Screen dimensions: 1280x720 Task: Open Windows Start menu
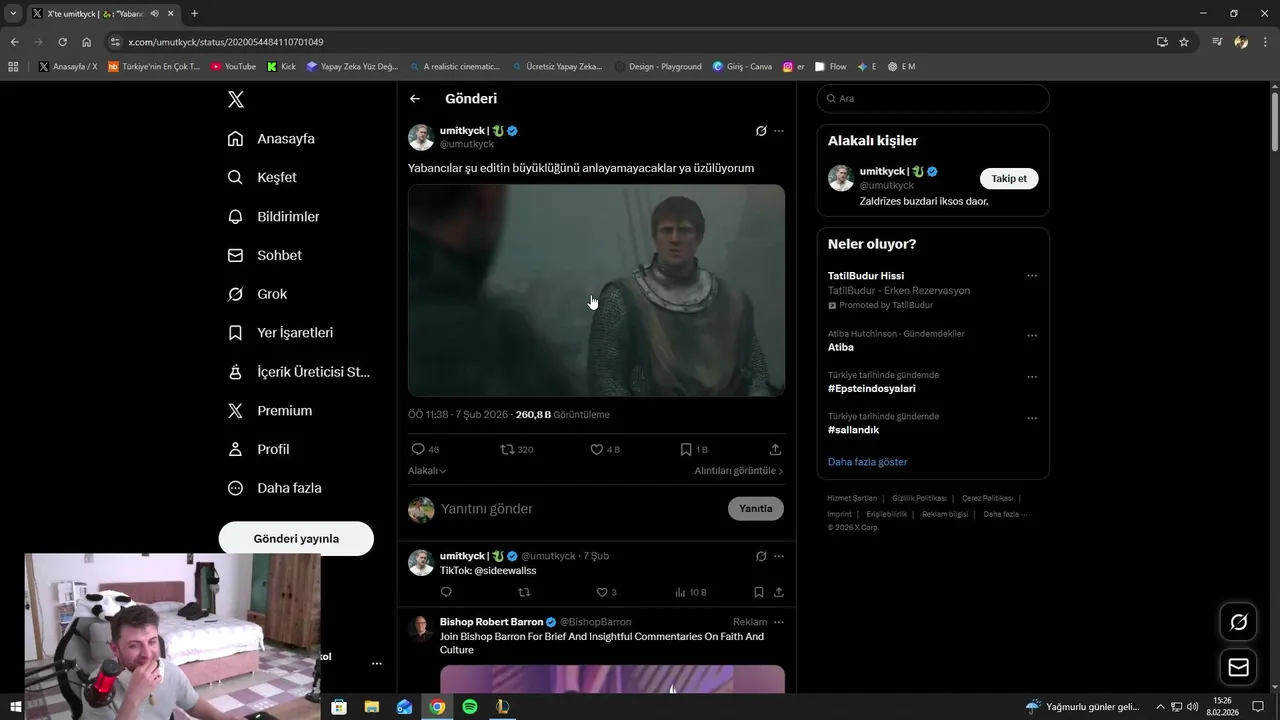16,707
